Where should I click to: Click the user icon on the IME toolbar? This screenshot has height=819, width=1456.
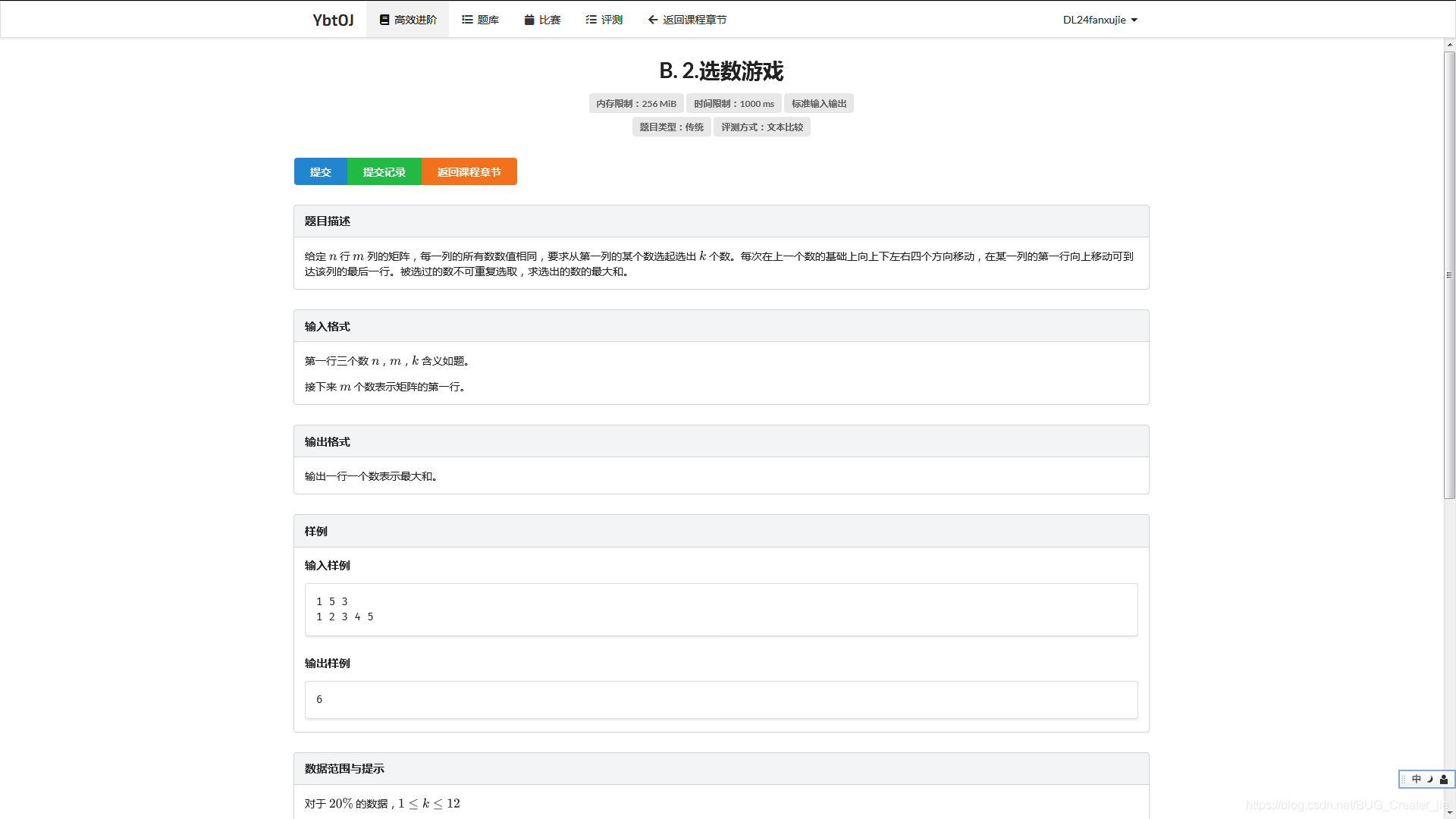coord(1442,780)
